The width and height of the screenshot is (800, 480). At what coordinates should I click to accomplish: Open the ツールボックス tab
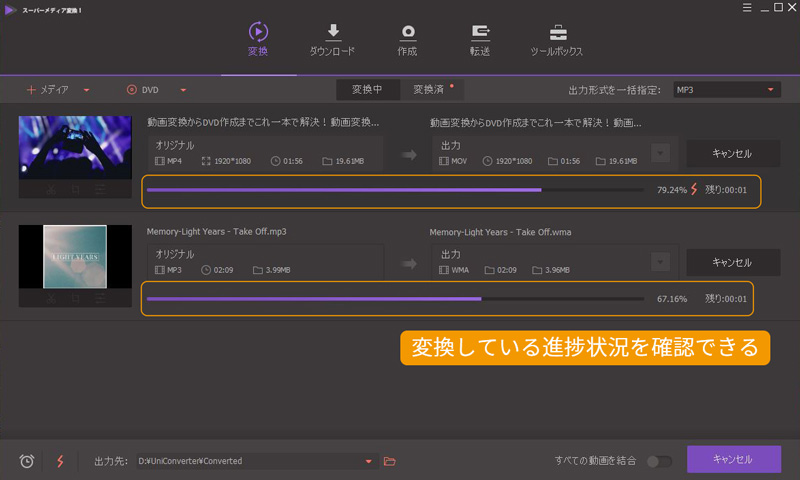pos(557,39)
